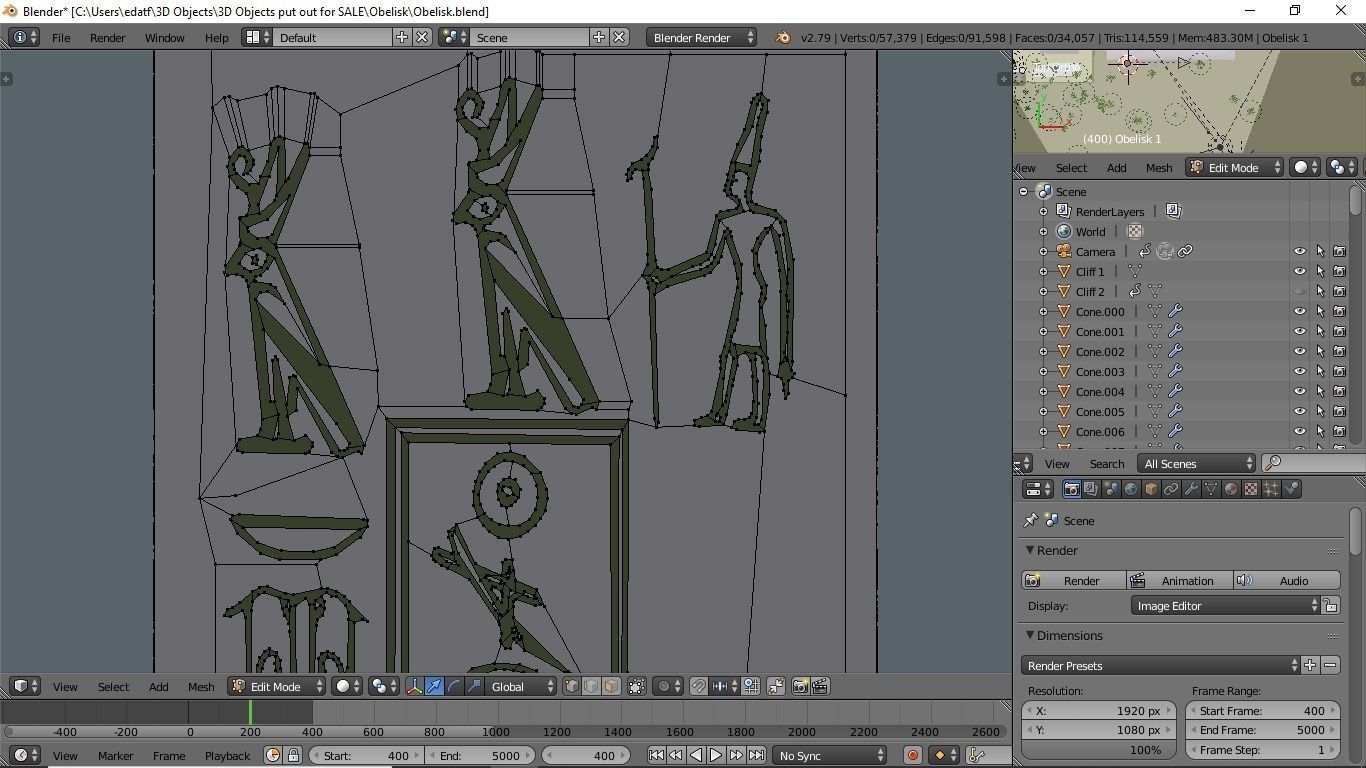Click the OpenGL render camera icon in viewport header

(800, 687)
